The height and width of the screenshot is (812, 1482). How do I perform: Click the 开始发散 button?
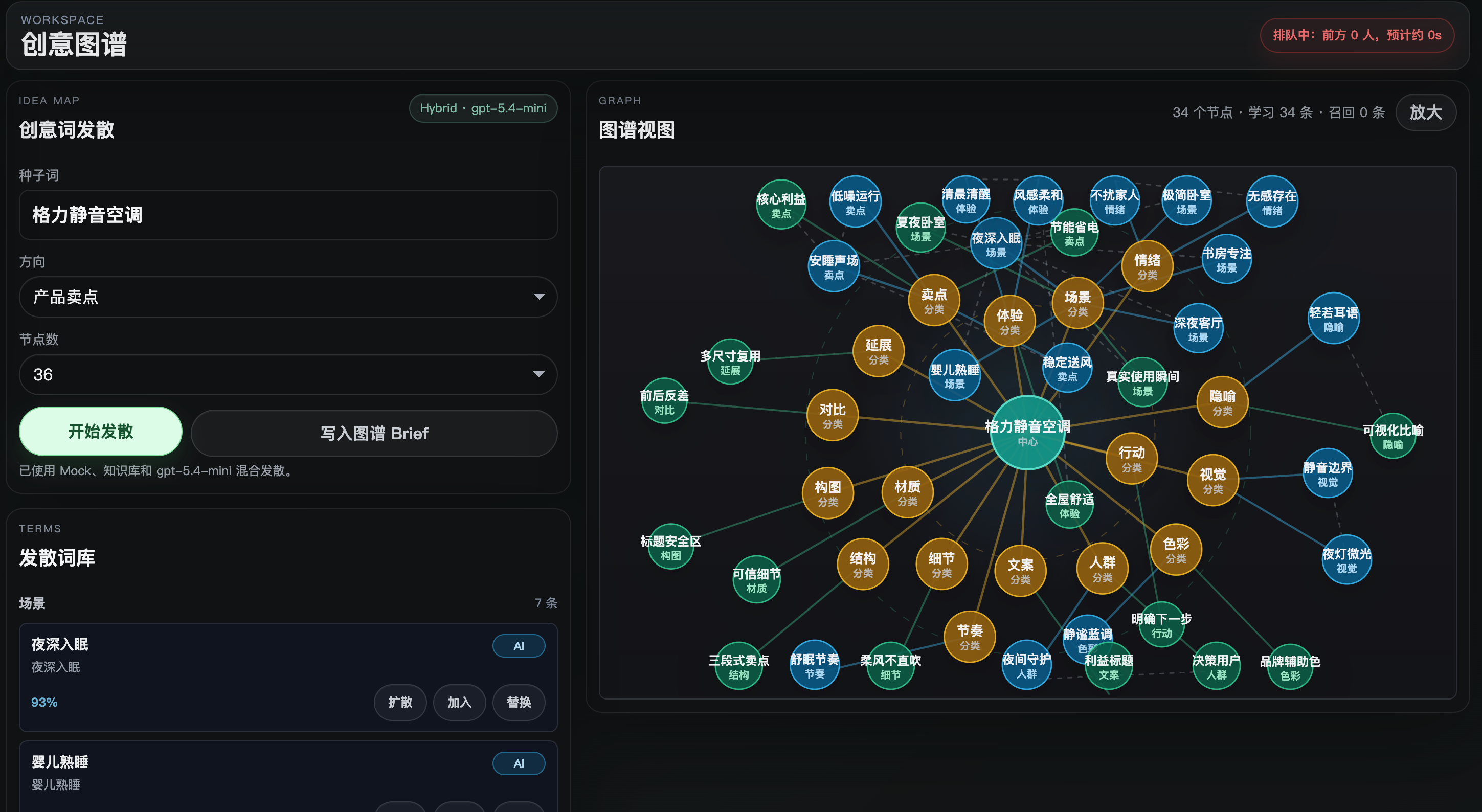(101, 431)
